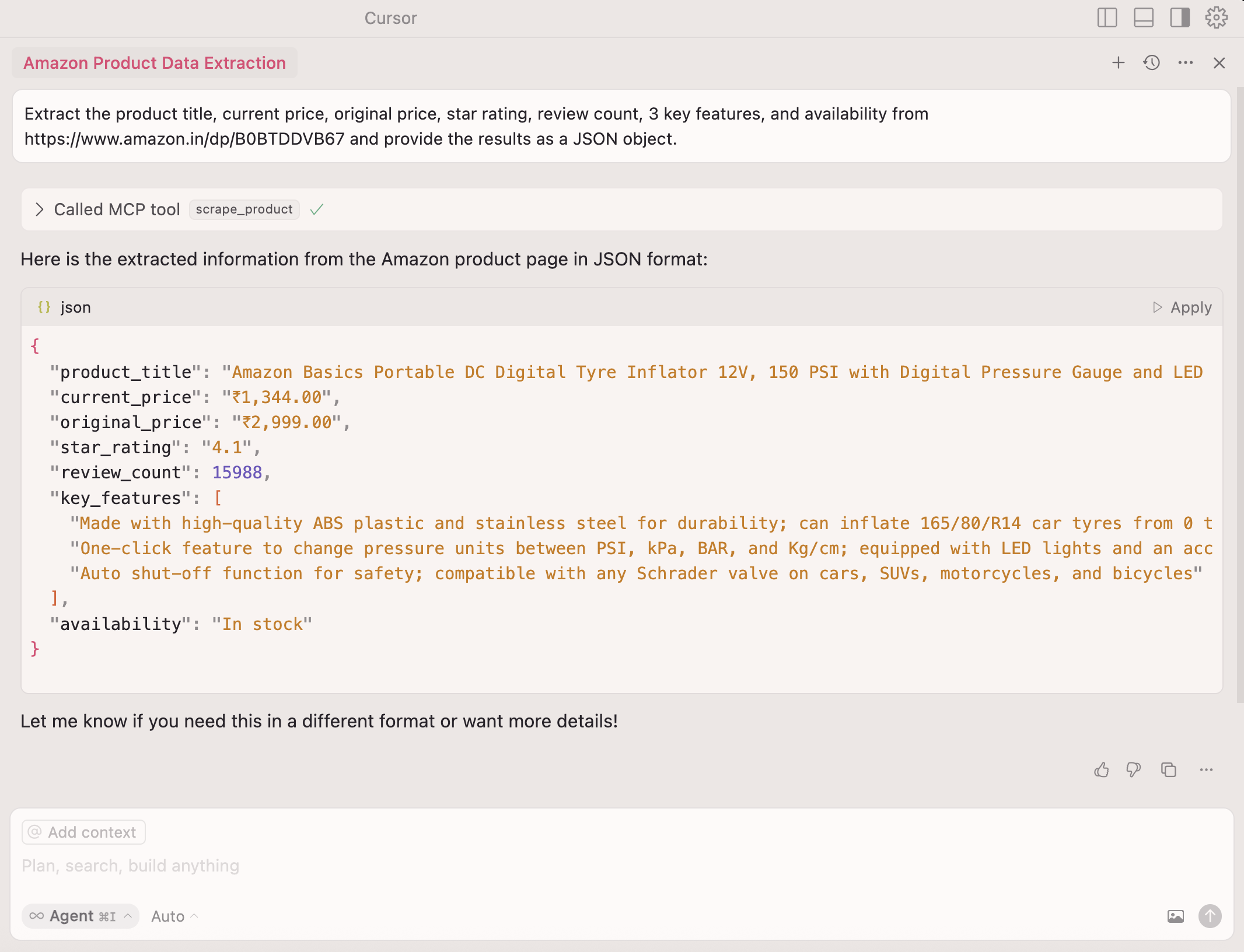
Task: Click the "One-click feature" feature line
Action: coord(641,548)
